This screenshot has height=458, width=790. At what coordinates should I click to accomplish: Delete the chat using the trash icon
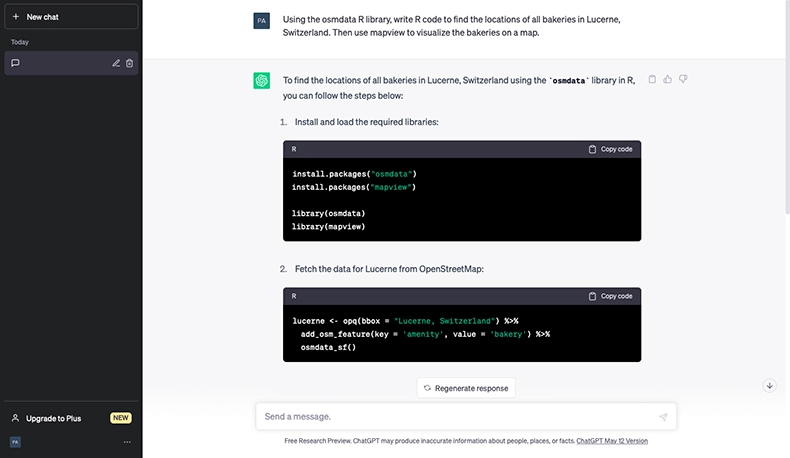pyautogui.click(x=129, y=63)
